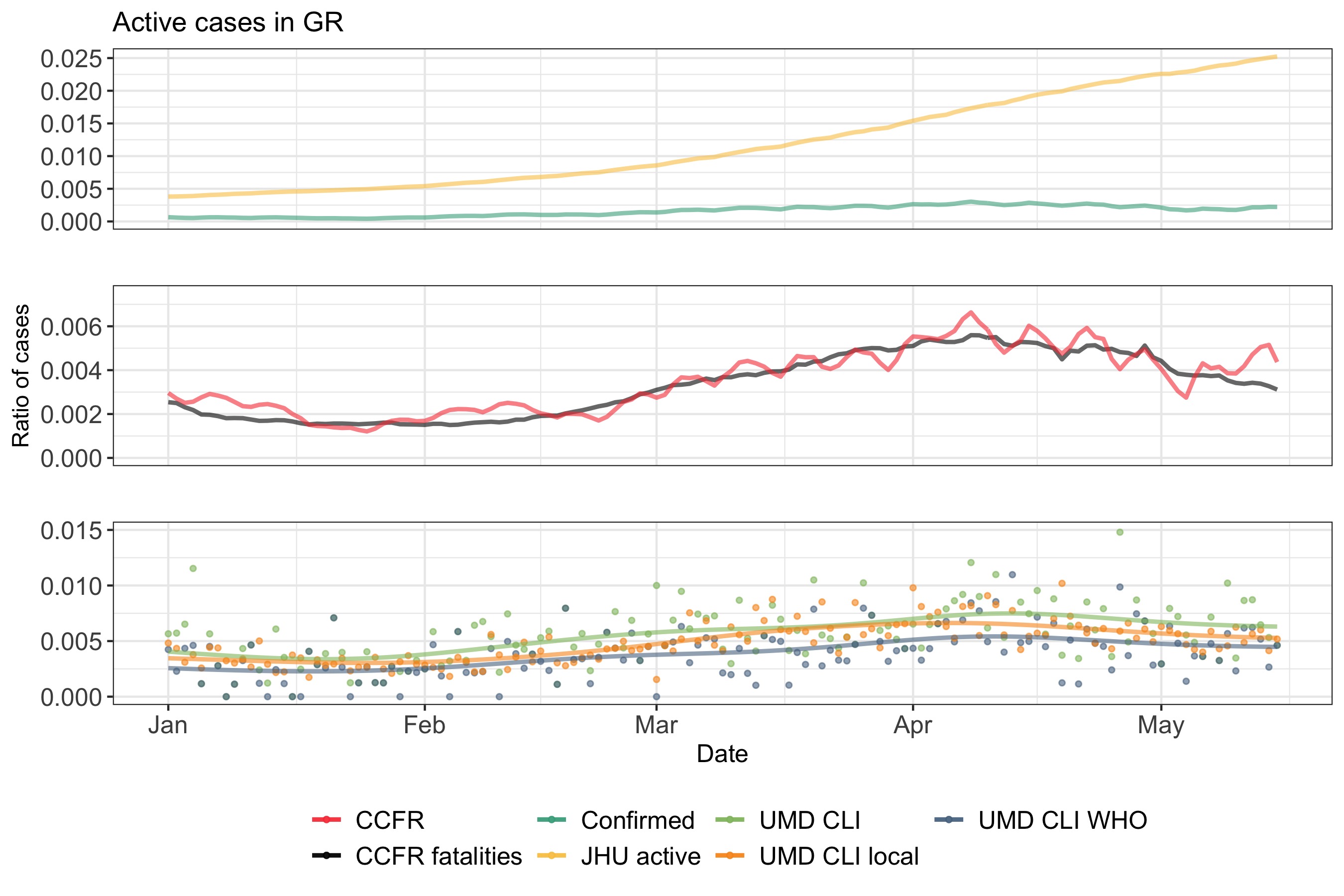Click the UMD CLI local orange swatch
Image resolution: width=1344 pixels, height=896 pixels.
[730, 856]
